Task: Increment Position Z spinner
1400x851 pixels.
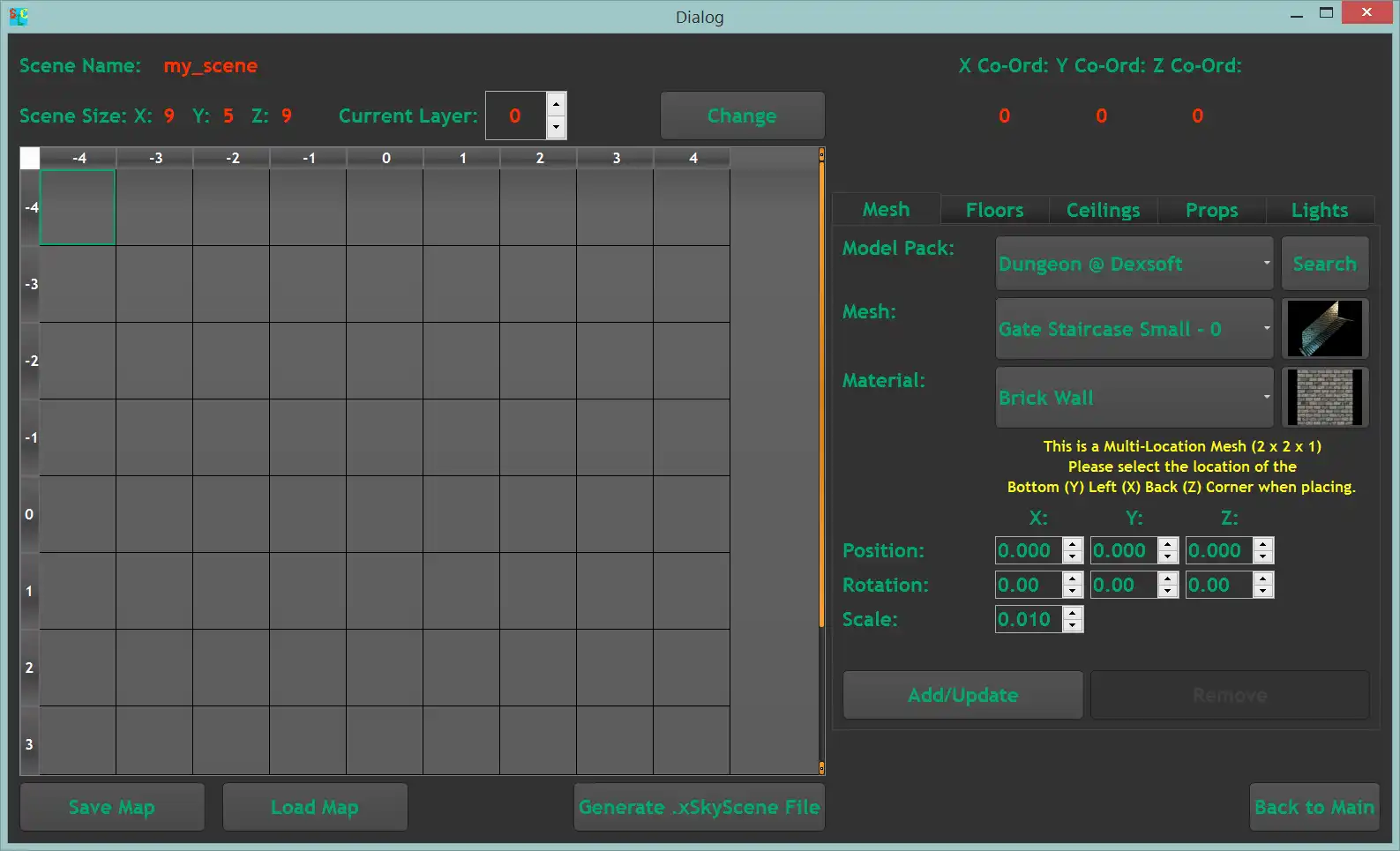Action: click(x=1263, y=544)
